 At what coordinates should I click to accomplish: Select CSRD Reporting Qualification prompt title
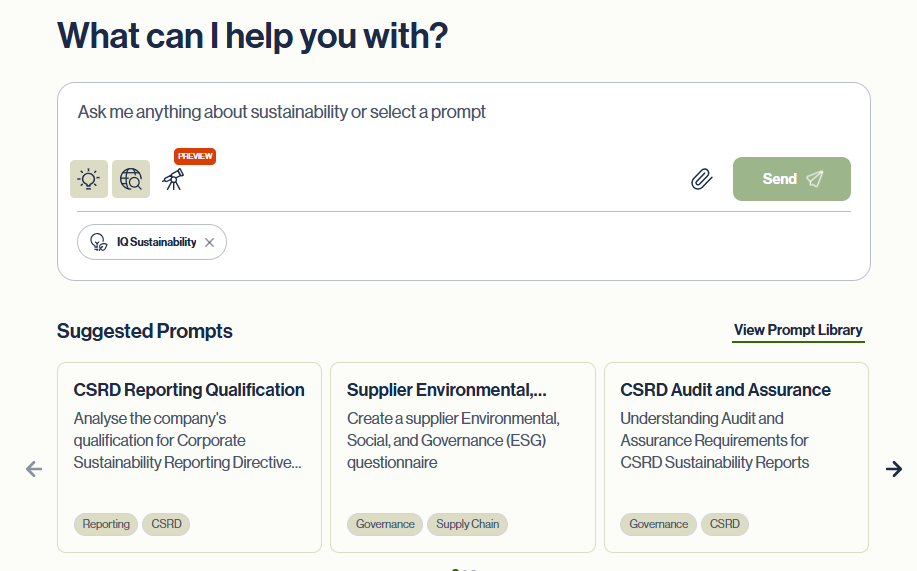(x=189, y=390)
